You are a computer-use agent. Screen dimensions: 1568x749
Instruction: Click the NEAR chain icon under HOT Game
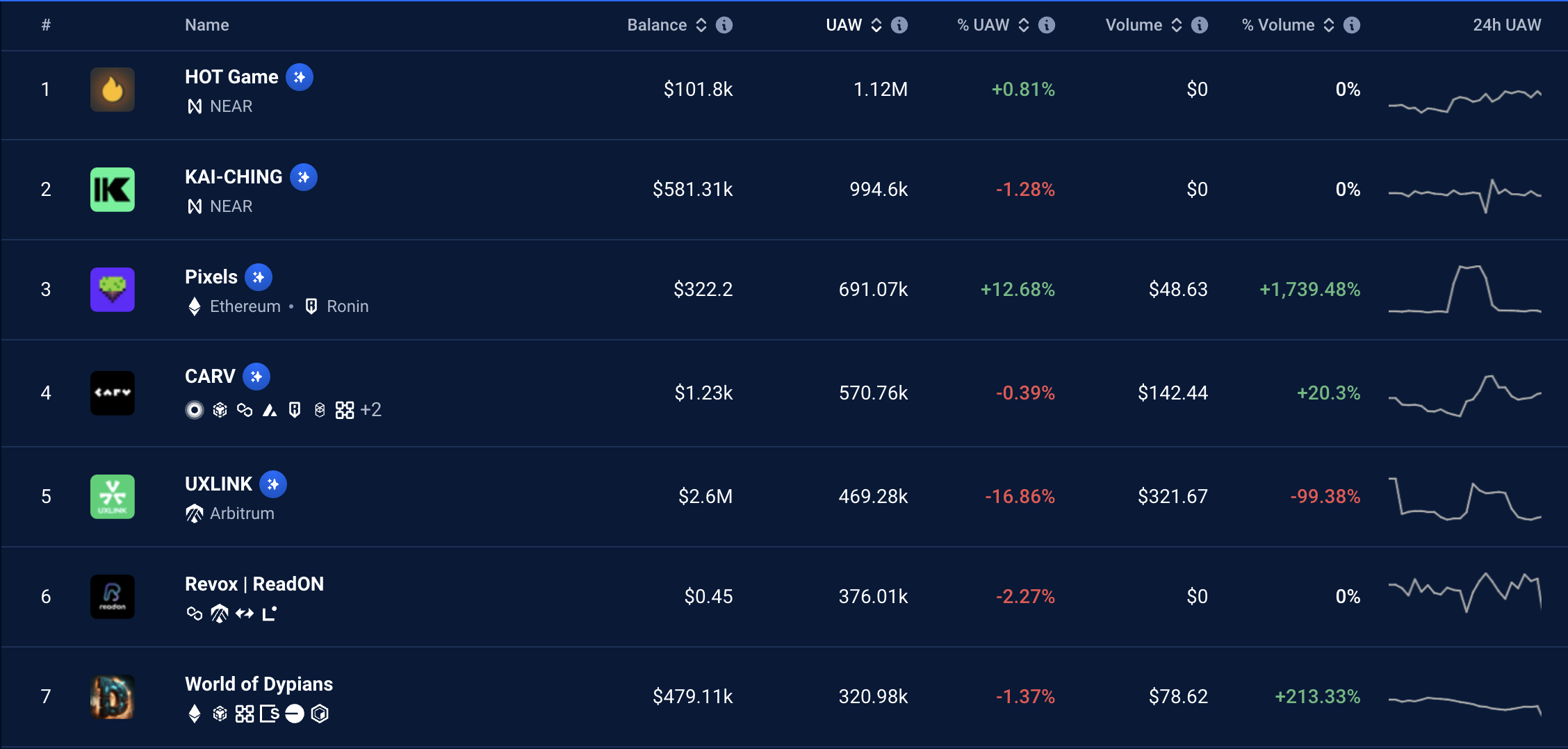pos(195,106)
